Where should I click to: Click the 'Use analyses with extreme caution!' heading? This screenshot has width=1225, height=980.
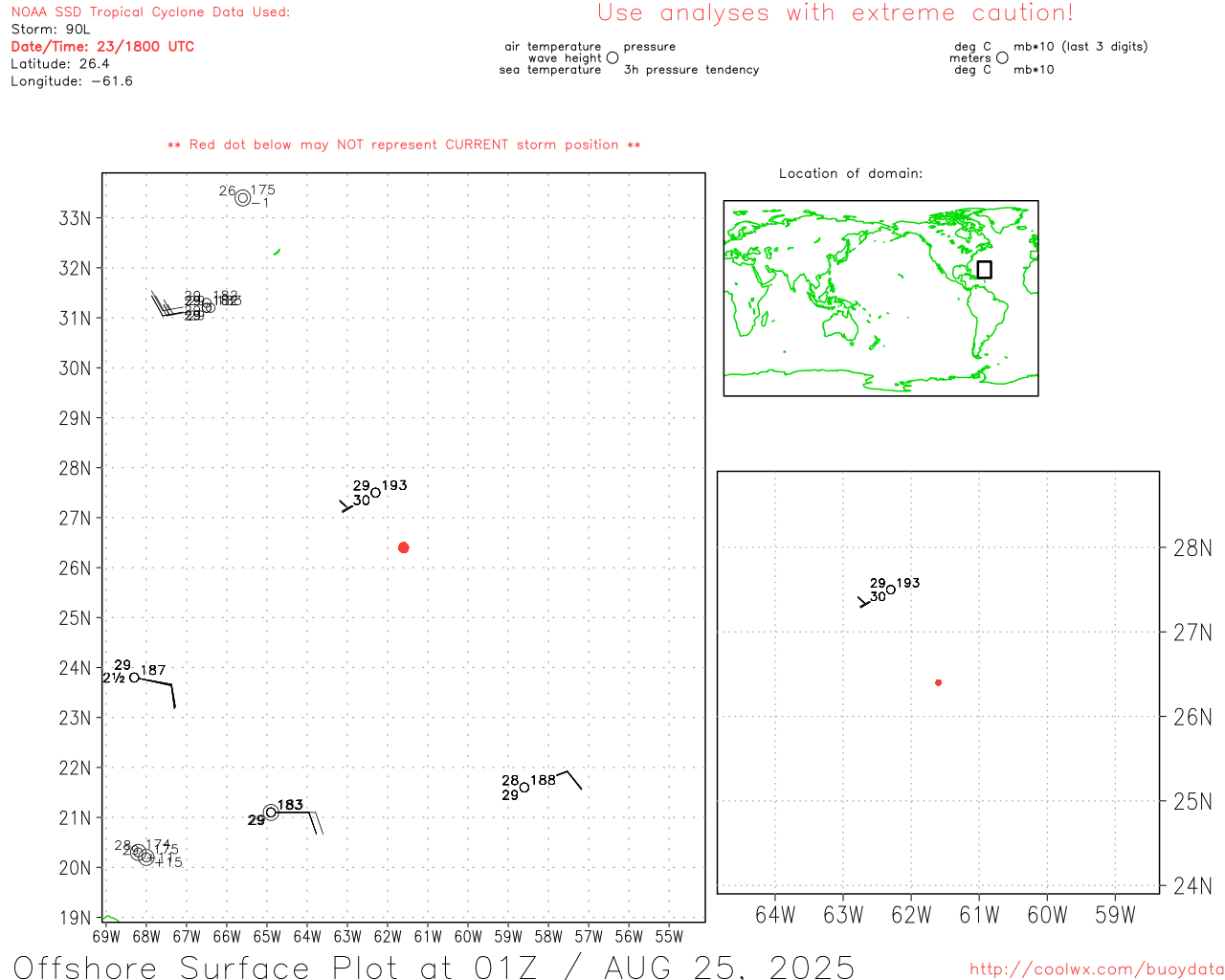click(x=835, y=12)
